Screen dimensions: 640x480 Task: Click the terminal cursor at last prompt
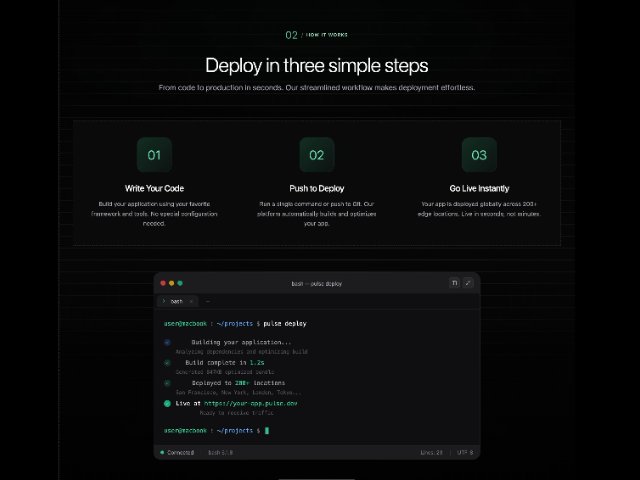(267, 431)
